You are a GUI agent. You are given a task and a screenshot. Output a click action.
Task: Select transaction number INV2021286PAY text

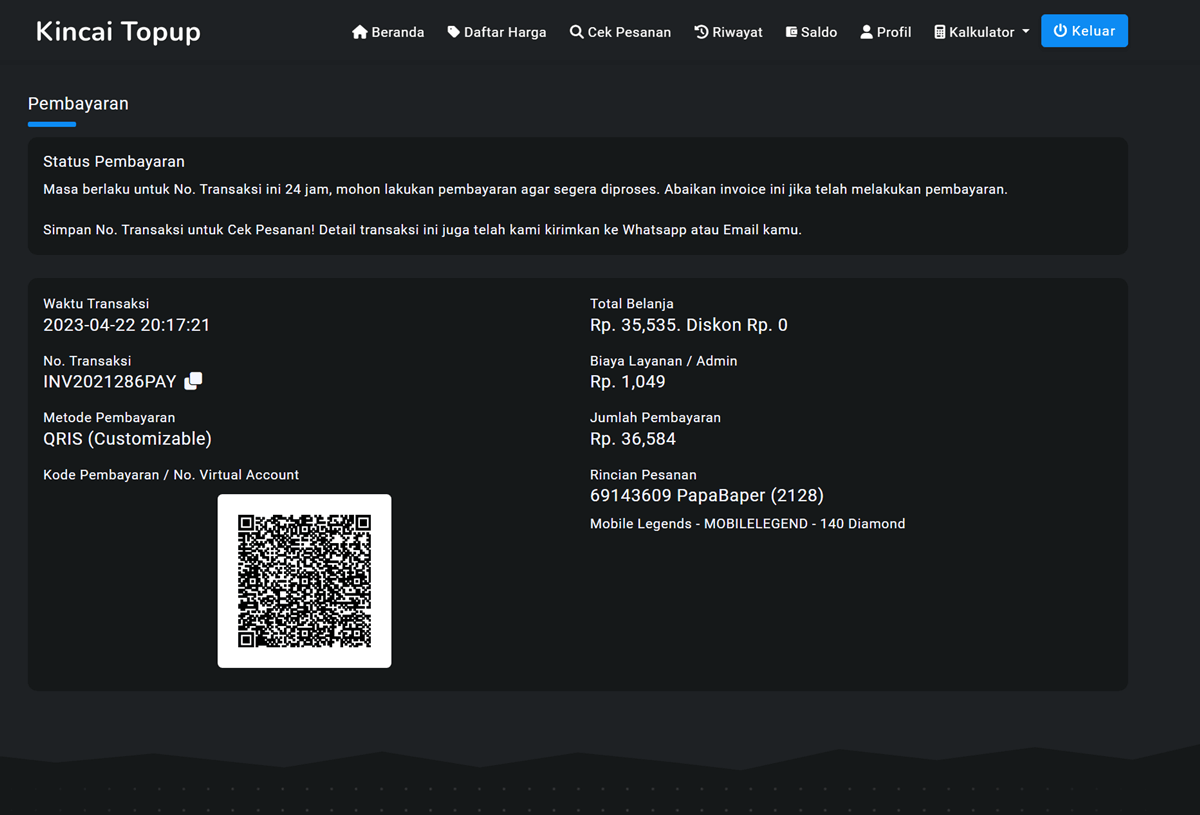(110, 382)
